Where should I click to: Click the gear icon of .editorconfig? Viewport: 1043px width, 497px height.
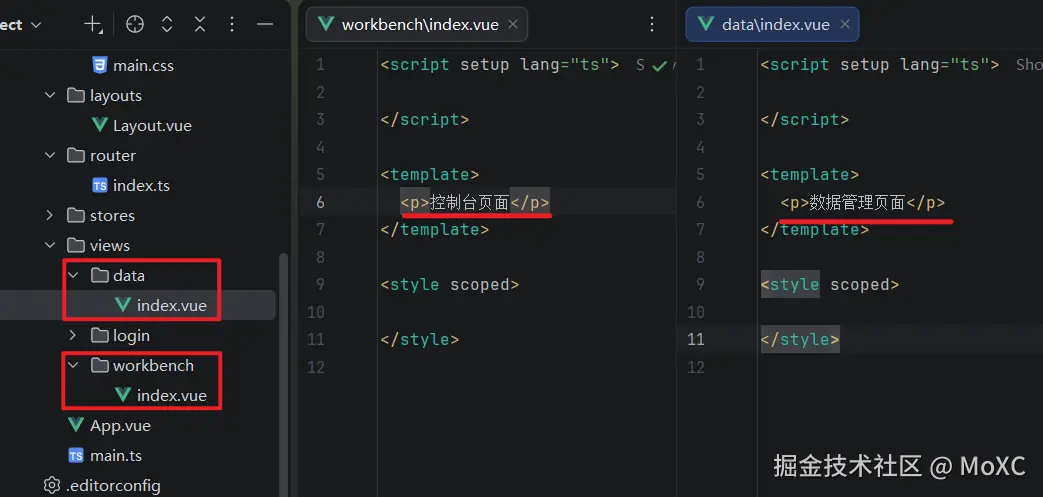(x=51, y=485)
